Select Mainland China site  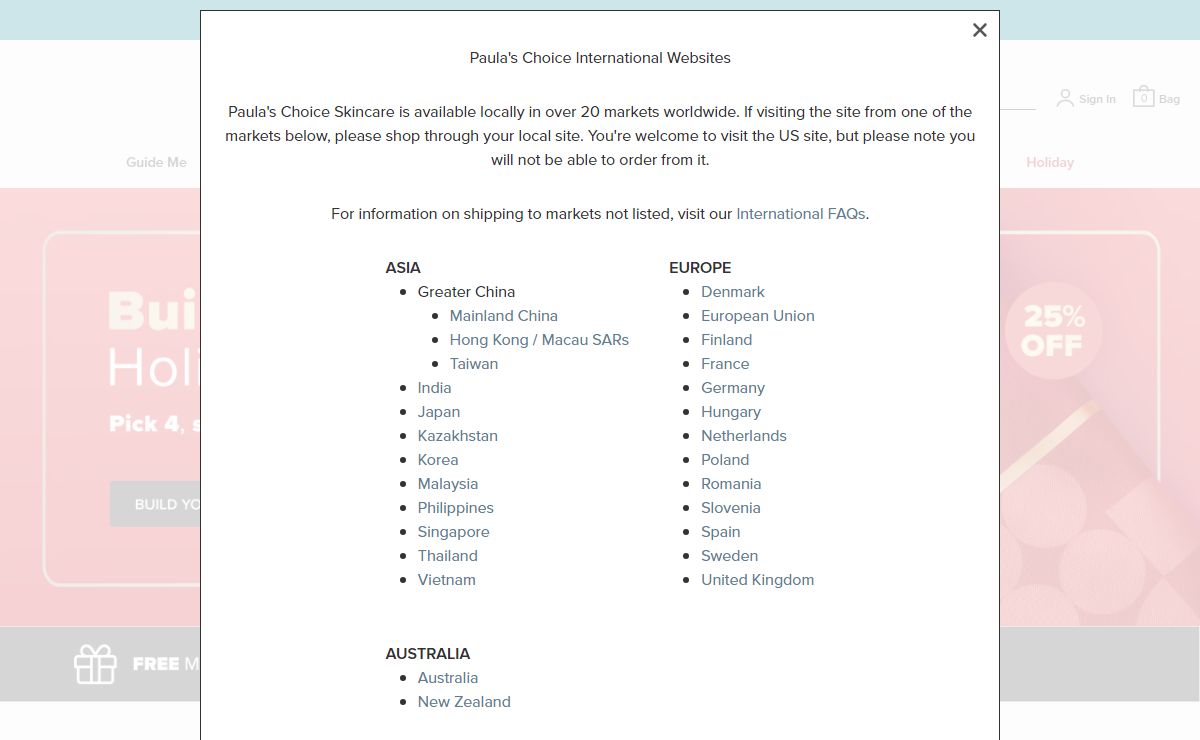504,316
